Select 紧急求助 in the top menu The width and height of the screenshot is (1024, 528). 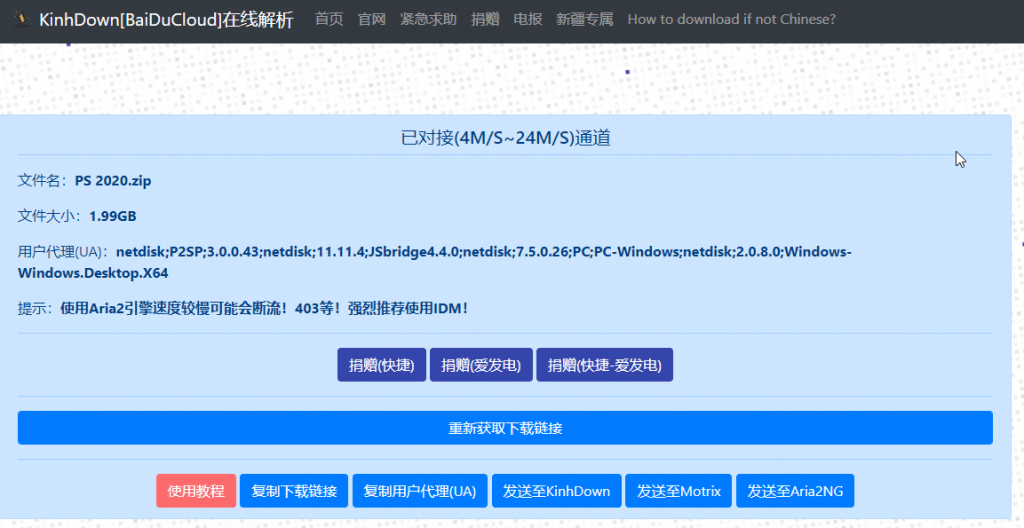428,19
